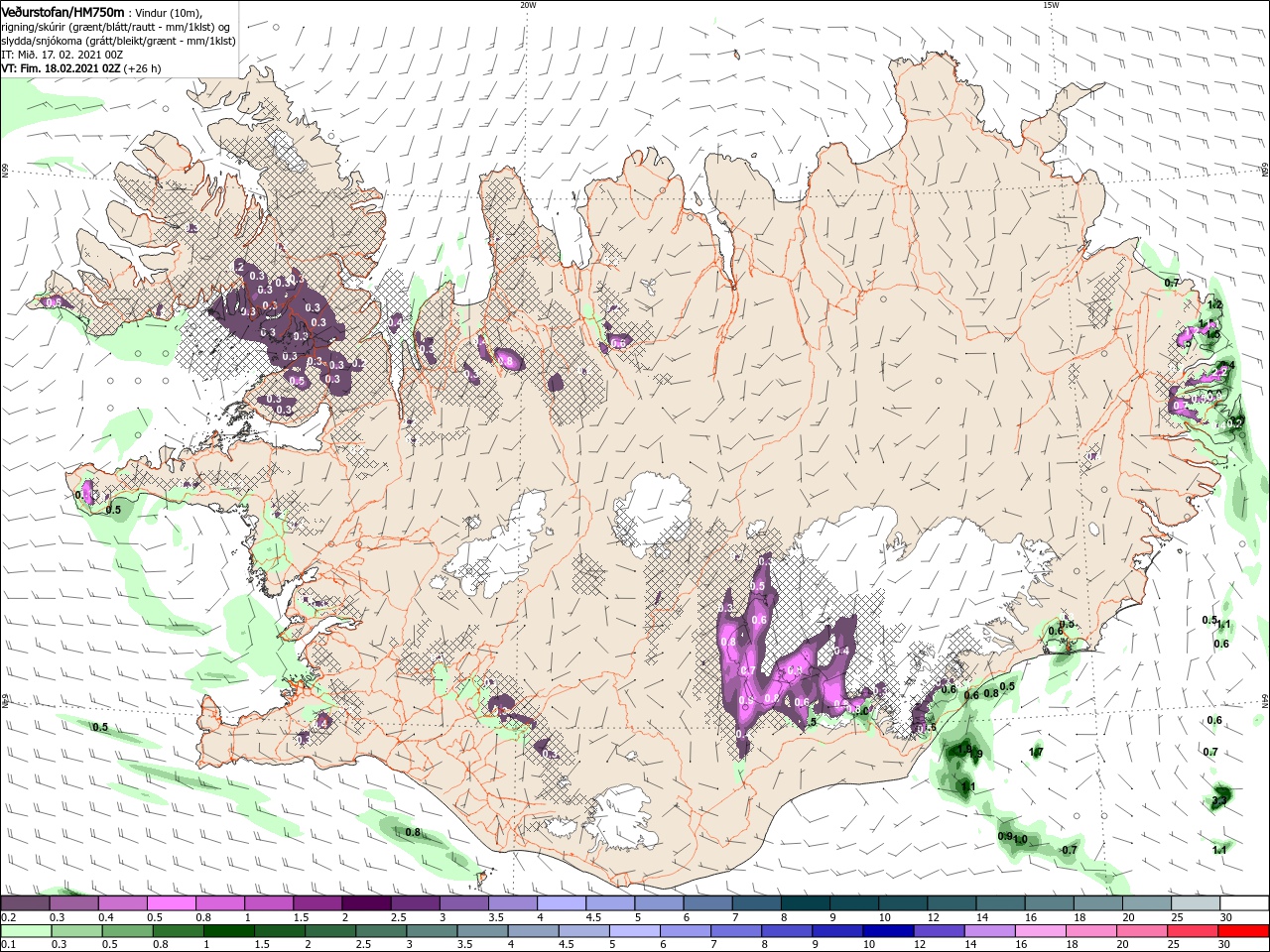This screenshot has height=952, width=1270.
Task: Pick the 4 lavender swatch in the upper scale
Action: coord(562,903)
